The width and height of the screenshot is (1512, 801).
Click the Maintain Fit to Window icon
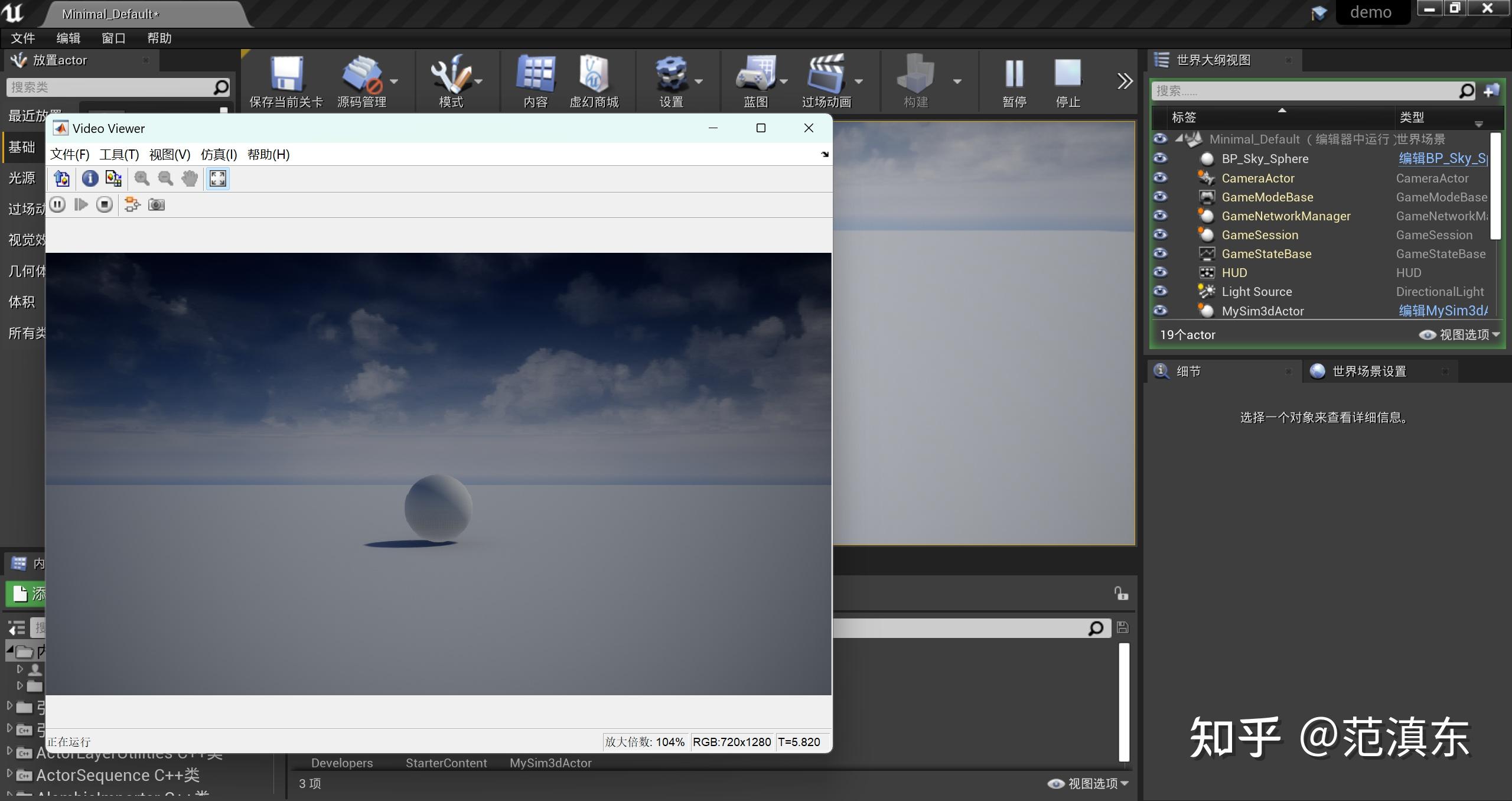pyautogui.click(x=217, y=178)
